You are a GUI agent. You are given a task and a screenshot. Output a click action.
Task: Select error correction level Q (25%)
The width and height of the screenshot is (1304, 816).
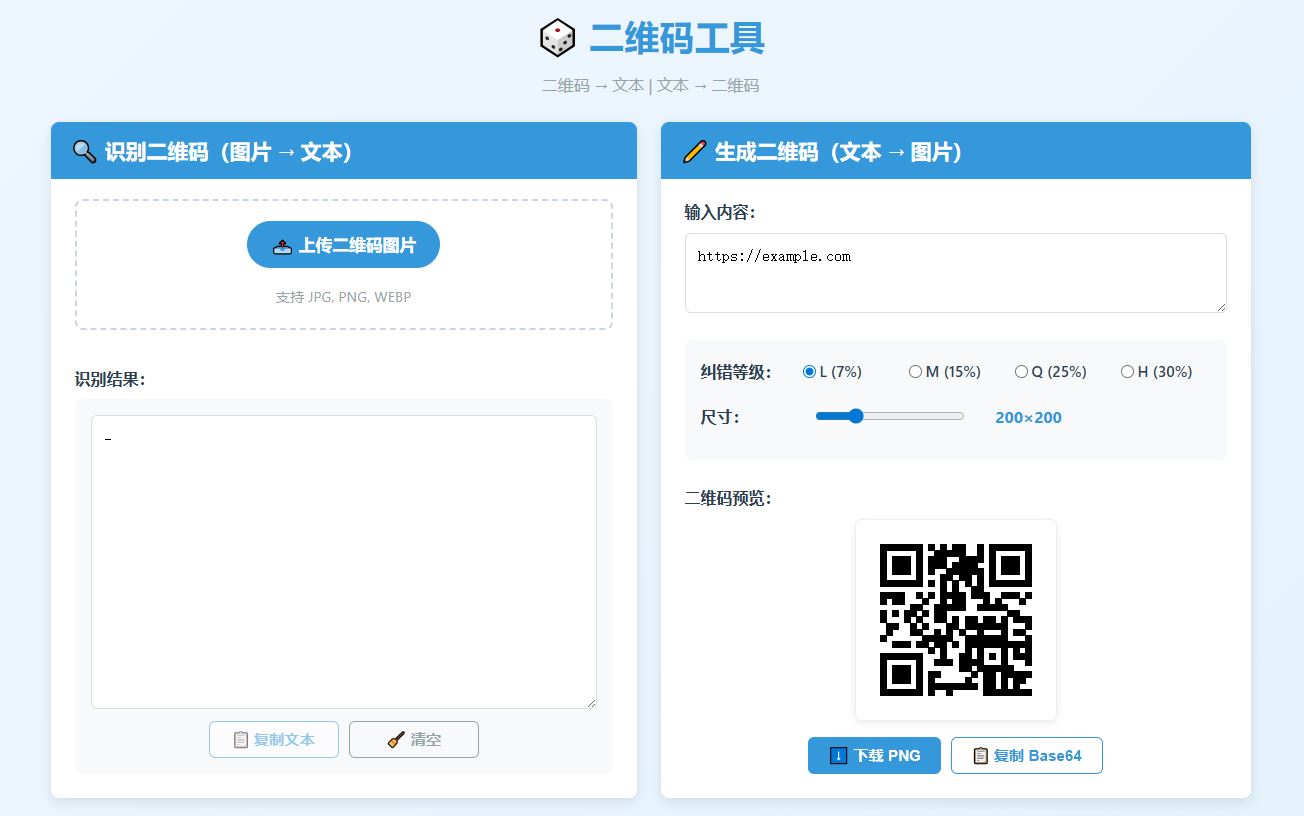tap(1021, 372)
